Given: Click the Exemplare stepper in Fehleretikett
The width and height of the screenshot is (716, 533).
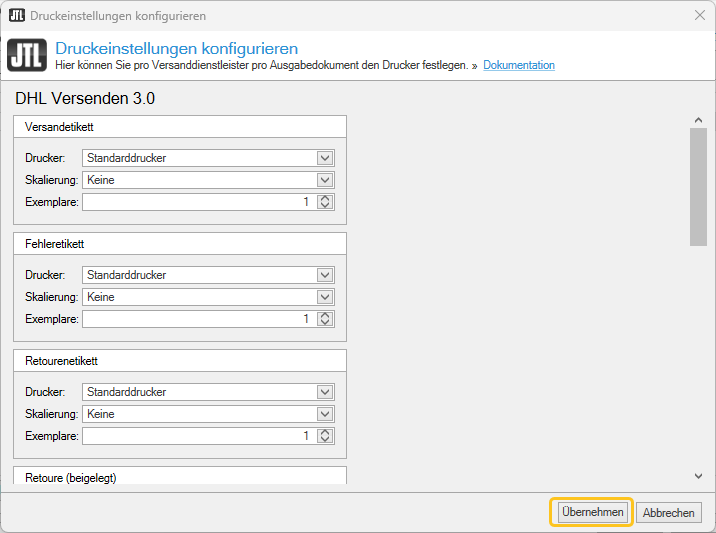Looking at the screenshot, I should click(324, 319).
